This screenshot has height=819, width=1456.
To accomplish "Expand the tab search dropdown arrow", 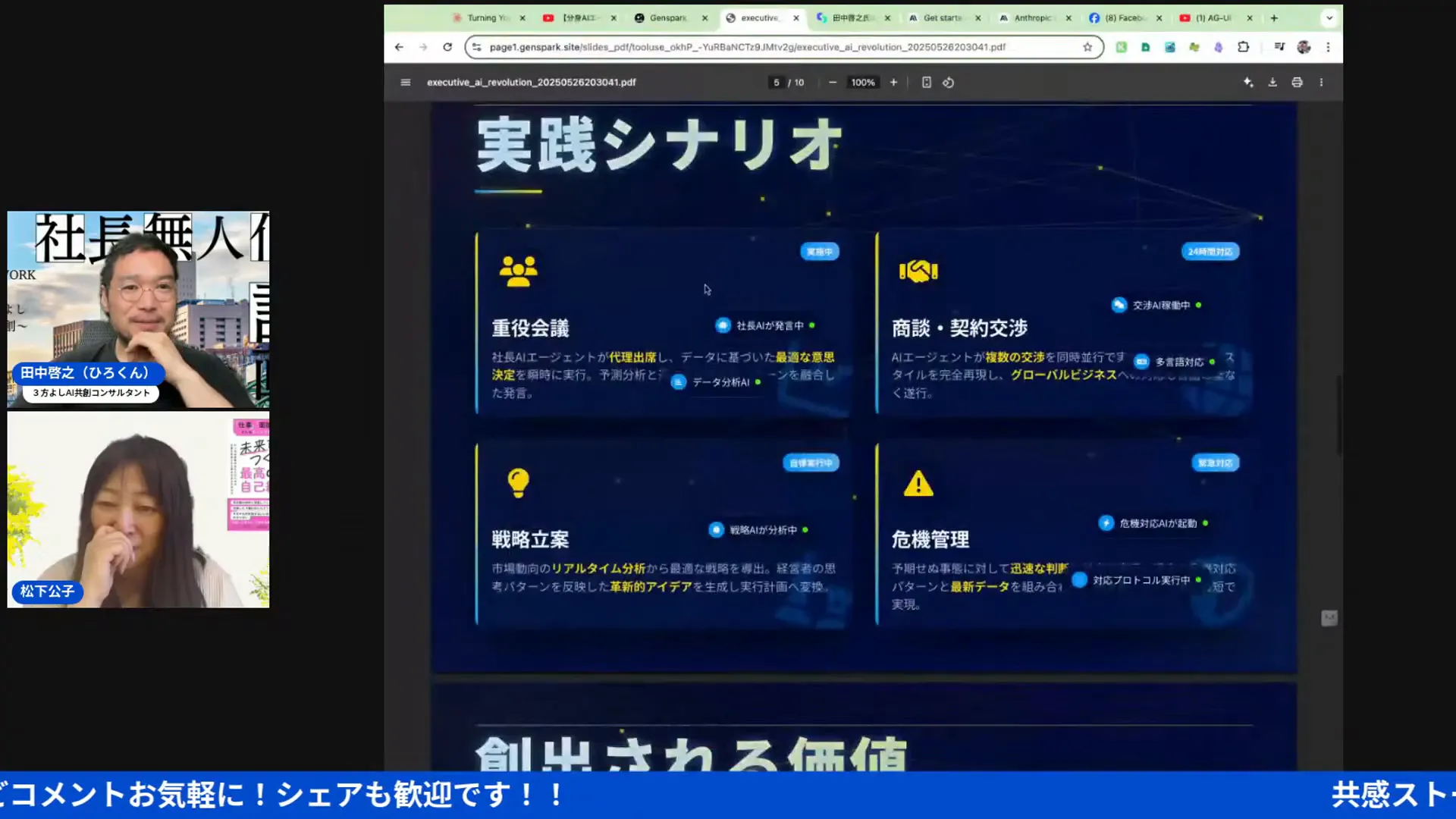I will [x=1329, y=18].
